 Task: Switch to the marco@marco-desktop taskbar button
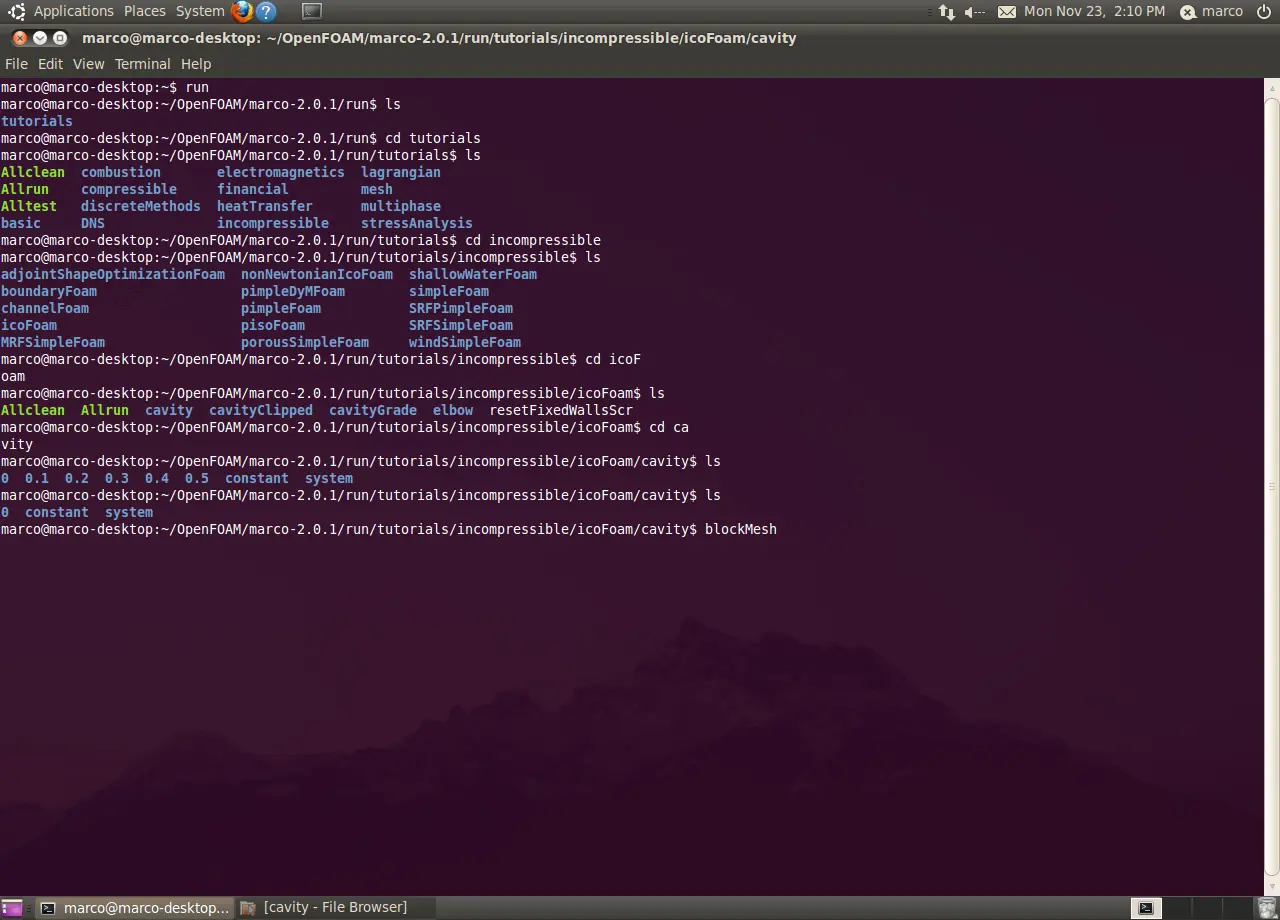click(135, 908)
